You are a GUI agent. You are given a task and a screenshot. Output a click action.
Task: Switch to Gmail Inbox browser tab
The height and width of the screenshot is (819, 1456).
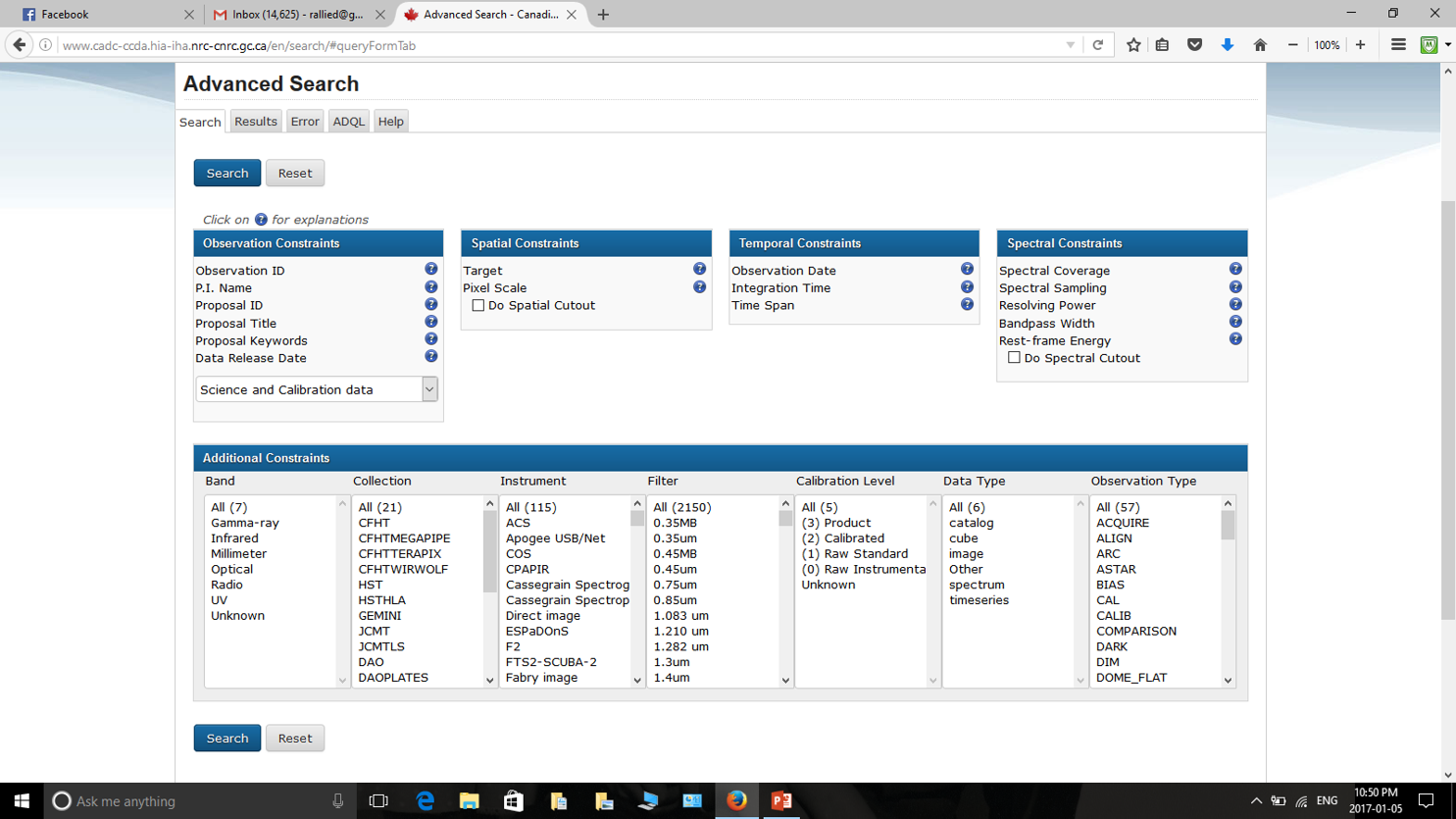click(298, 15)
